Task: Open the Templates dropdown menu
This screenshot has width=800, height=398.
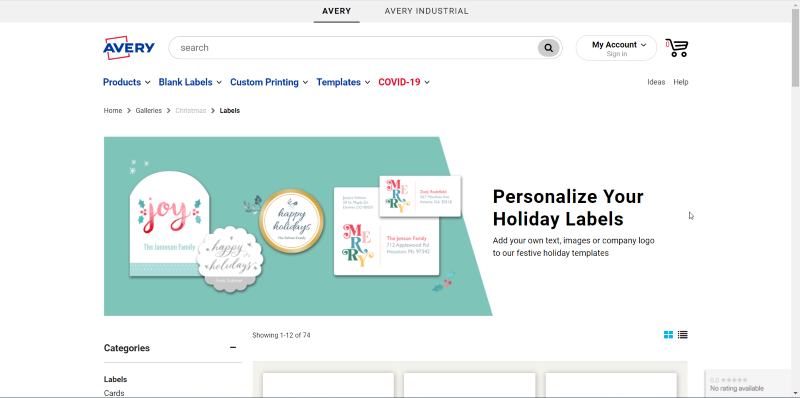Action: click(x=343, y=82)
